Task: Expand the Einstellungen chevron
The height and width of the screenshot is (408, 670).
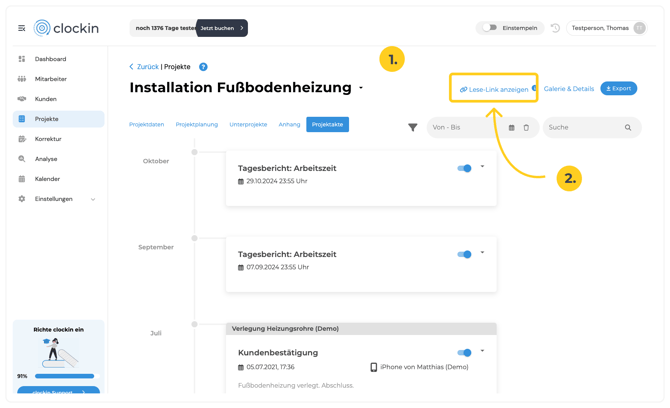Action: pos(93,200)
